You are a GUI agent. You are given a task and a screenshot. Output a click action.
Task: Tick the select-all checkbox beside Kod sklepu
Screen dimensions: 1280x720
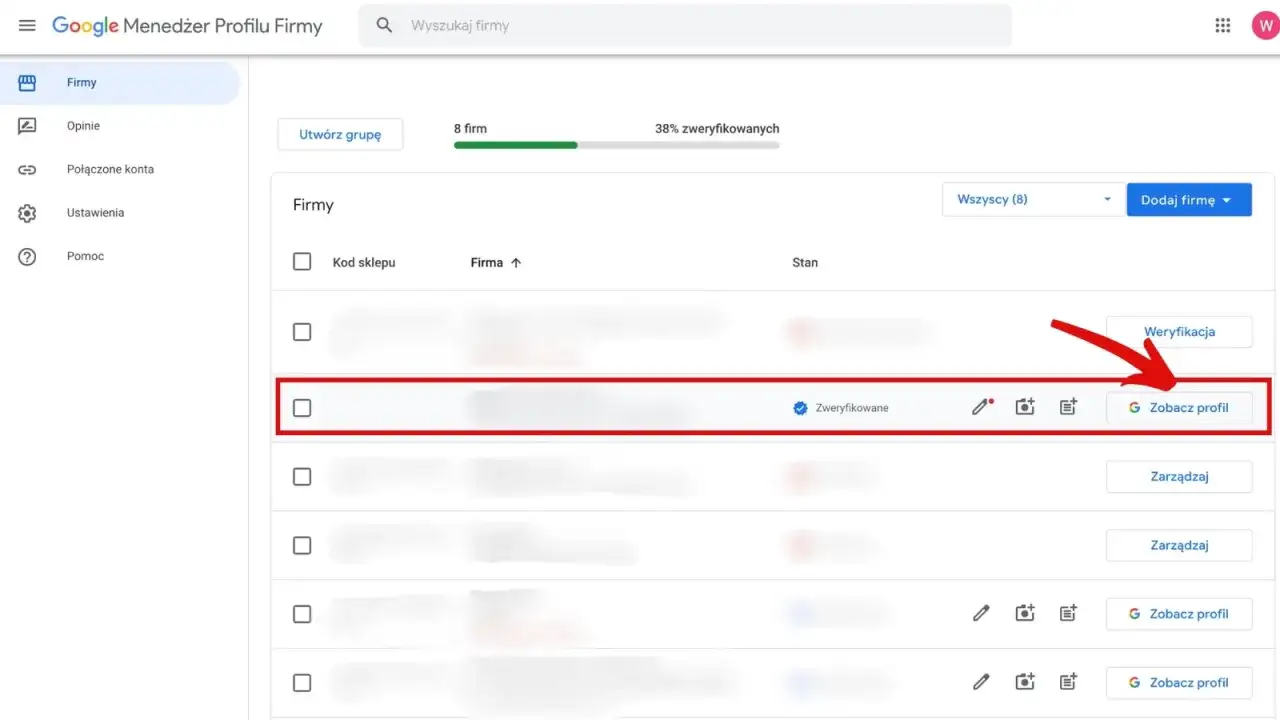[x=302, y=262]
